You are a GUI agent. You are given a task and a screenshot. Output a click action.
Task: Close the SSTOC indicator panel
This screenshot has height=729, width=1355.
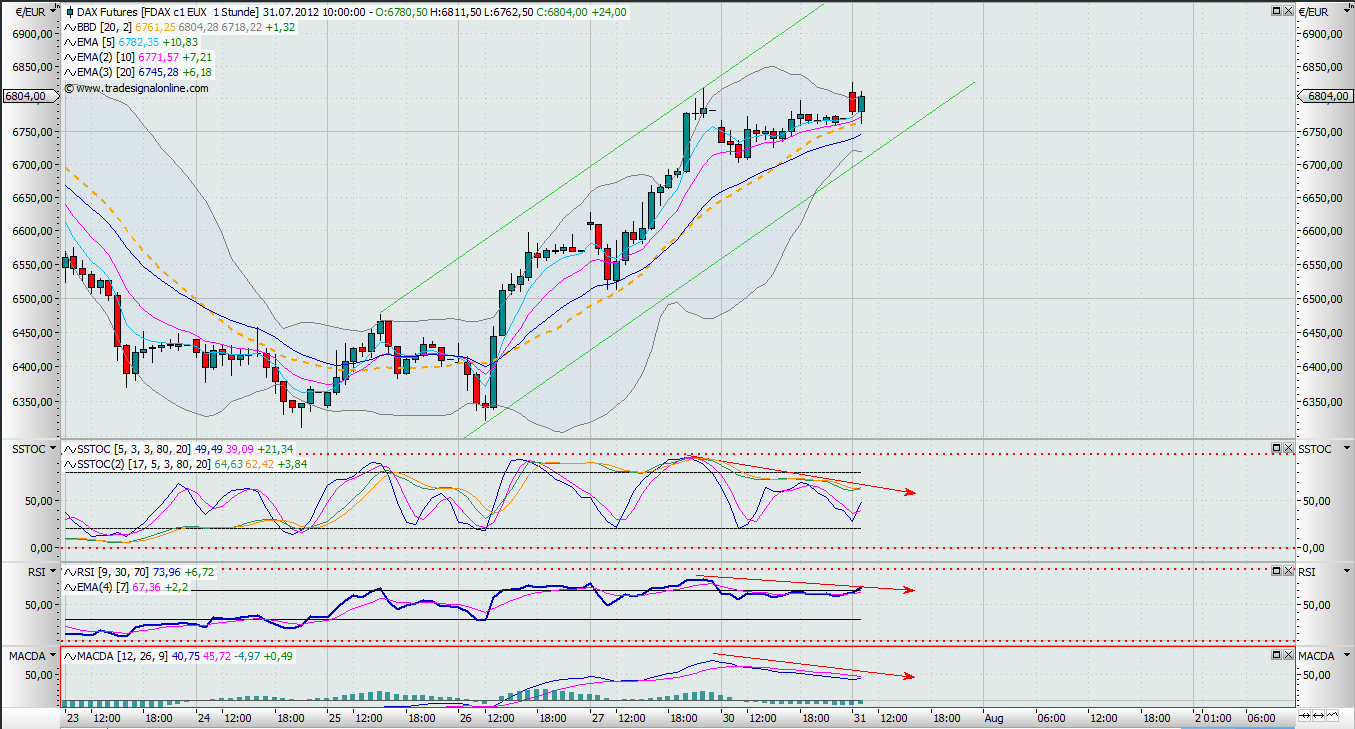pos(1287,449)
